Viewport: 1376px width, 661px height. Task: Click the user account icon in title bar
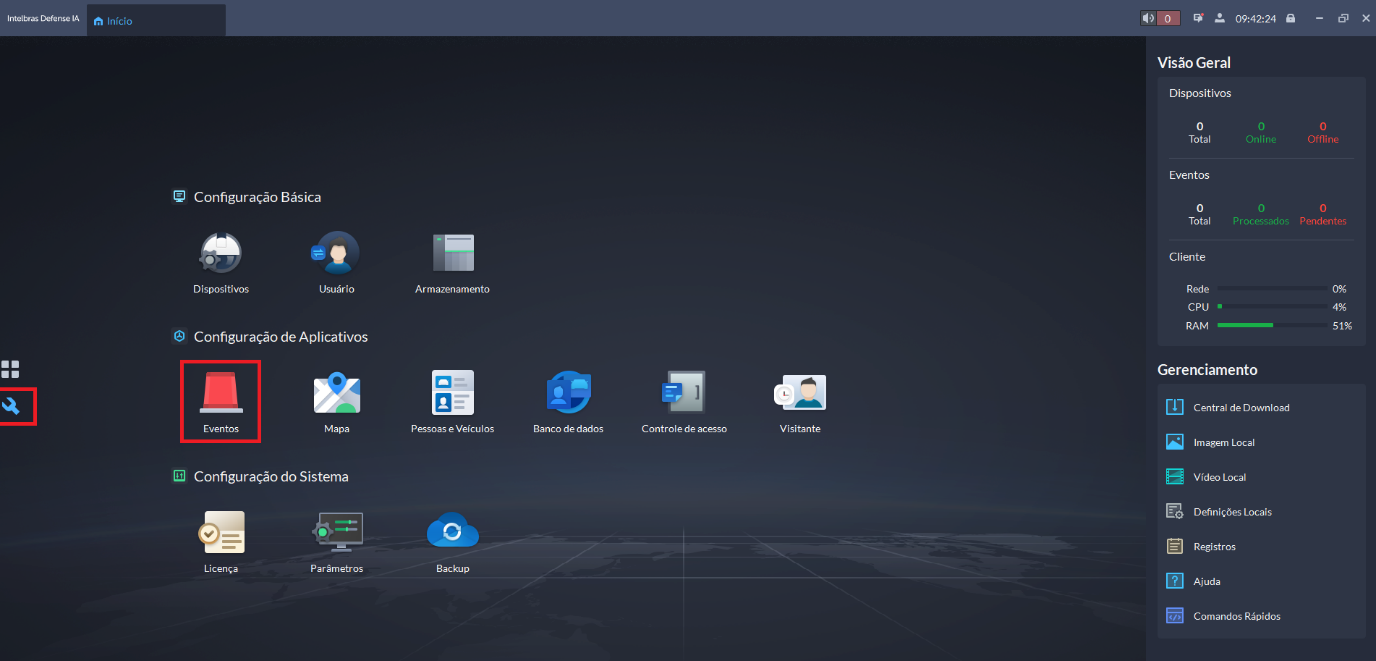click(x=1219, y=18)
